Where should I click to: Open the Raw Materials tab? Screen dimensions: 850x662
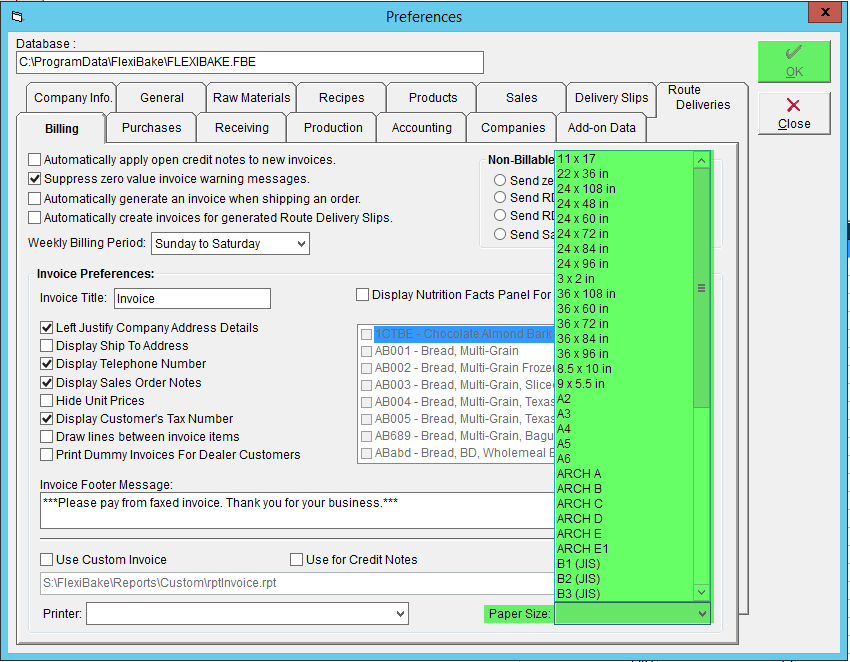[x=252, y=98]
